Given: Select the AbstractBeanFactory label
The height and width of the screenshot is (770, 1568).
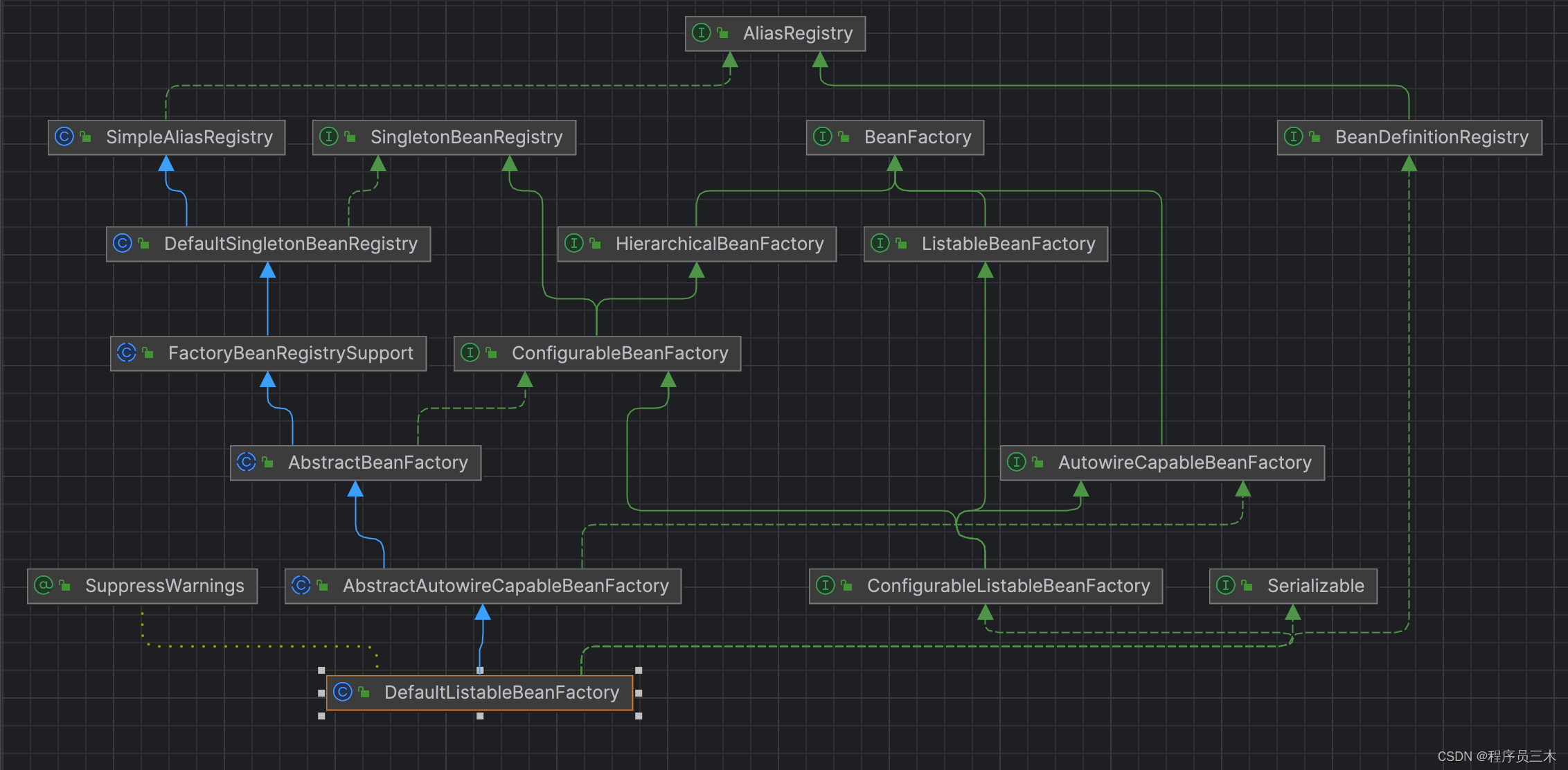Looking at the screenshot, I should click(x=377, y=463).
